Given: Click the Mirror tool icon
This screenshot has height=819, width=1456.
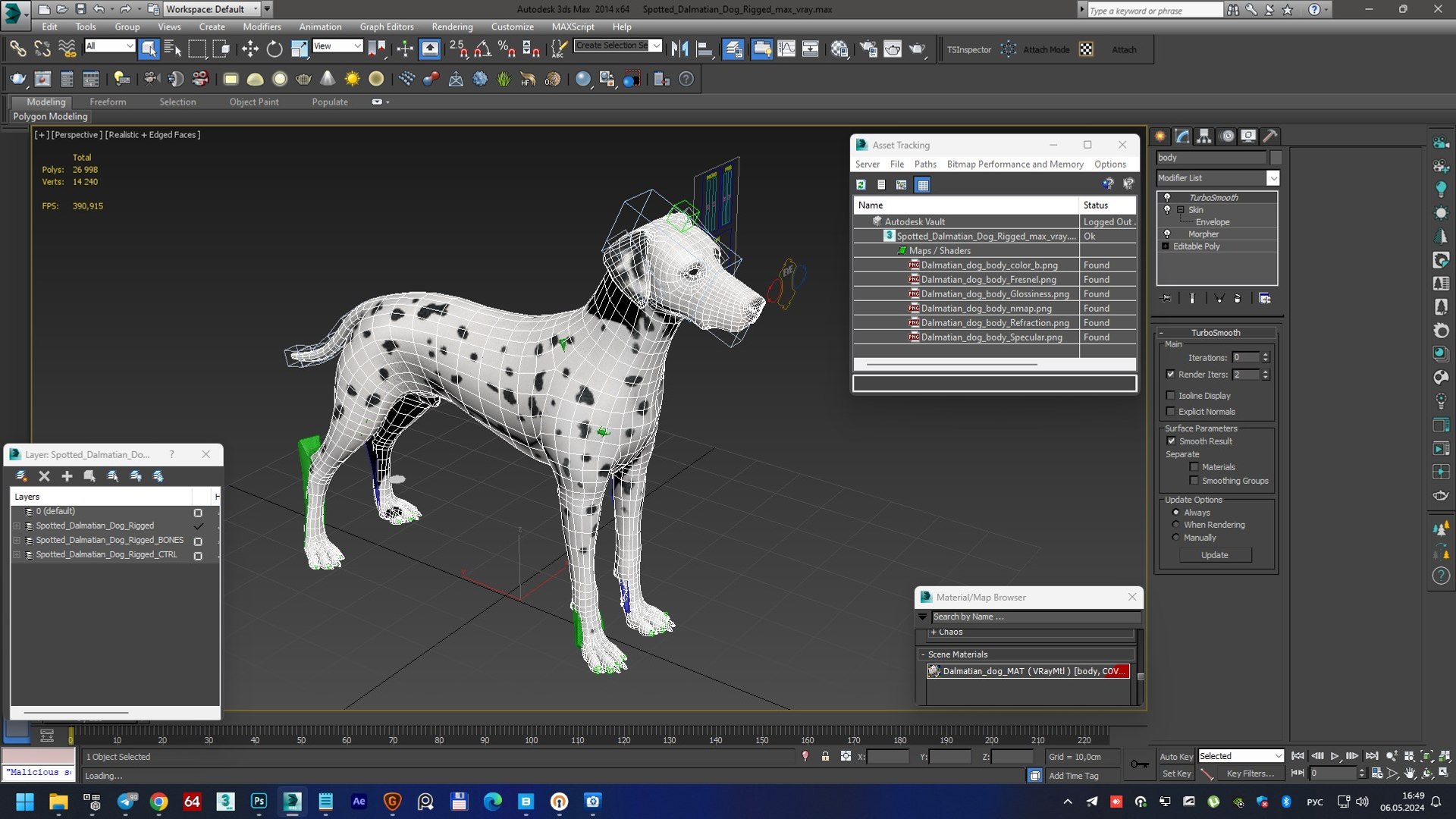Looking at the screenshot, I should click(x=679, y=49).
